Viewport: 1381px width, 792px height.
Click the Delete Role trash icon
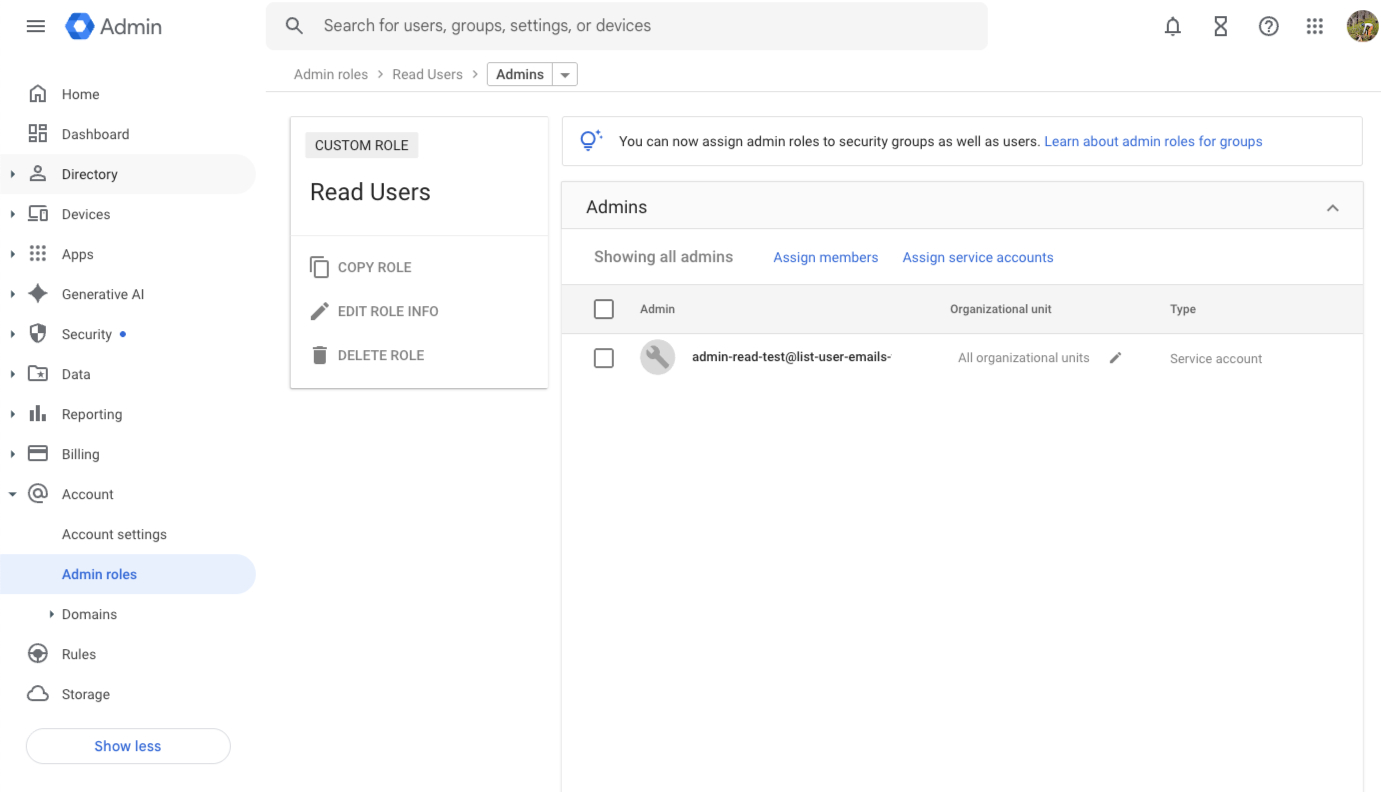pyautogui.click(x=319, y=355)
